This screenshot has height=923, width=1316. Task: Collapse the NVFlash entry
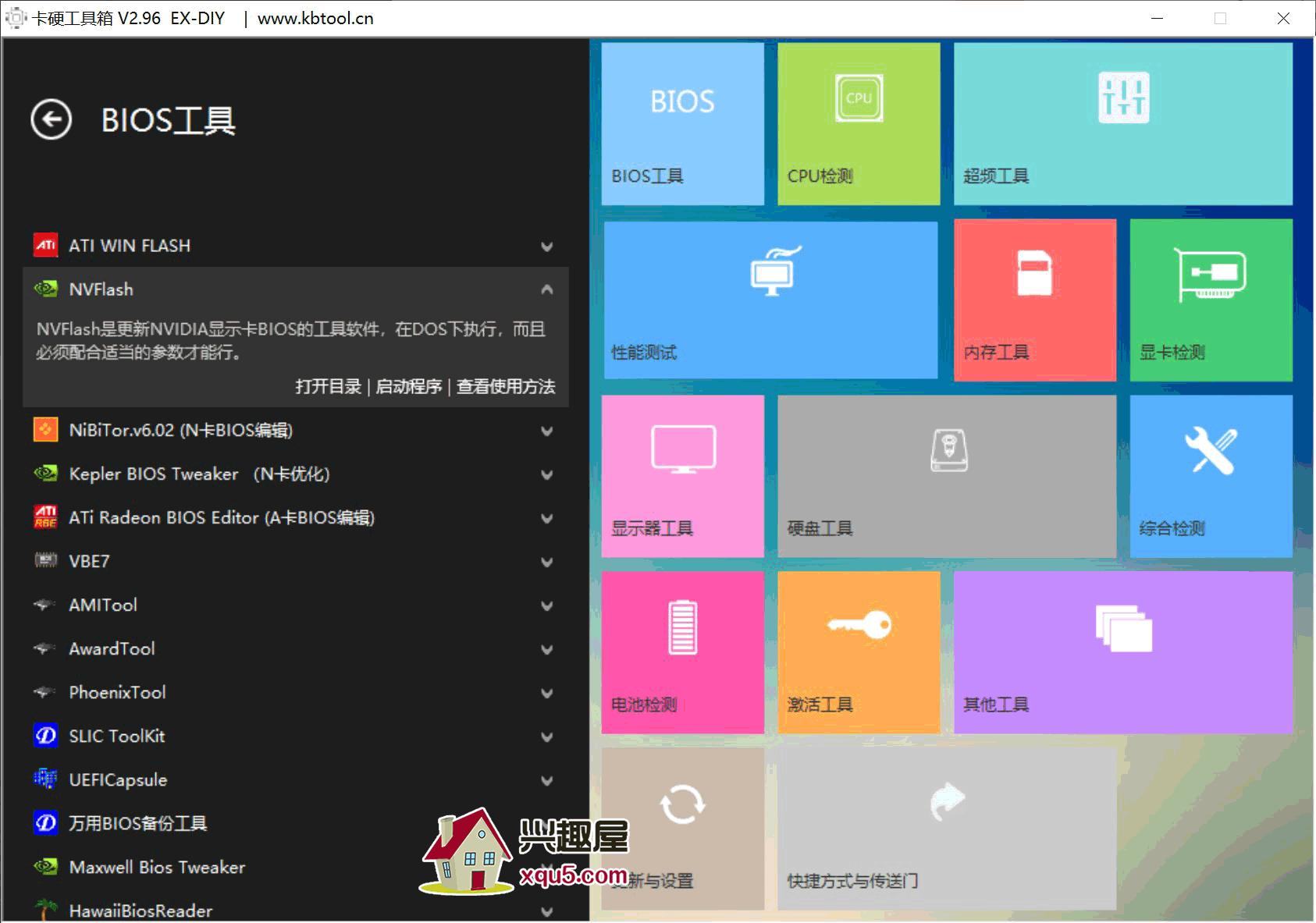[547, 289]
